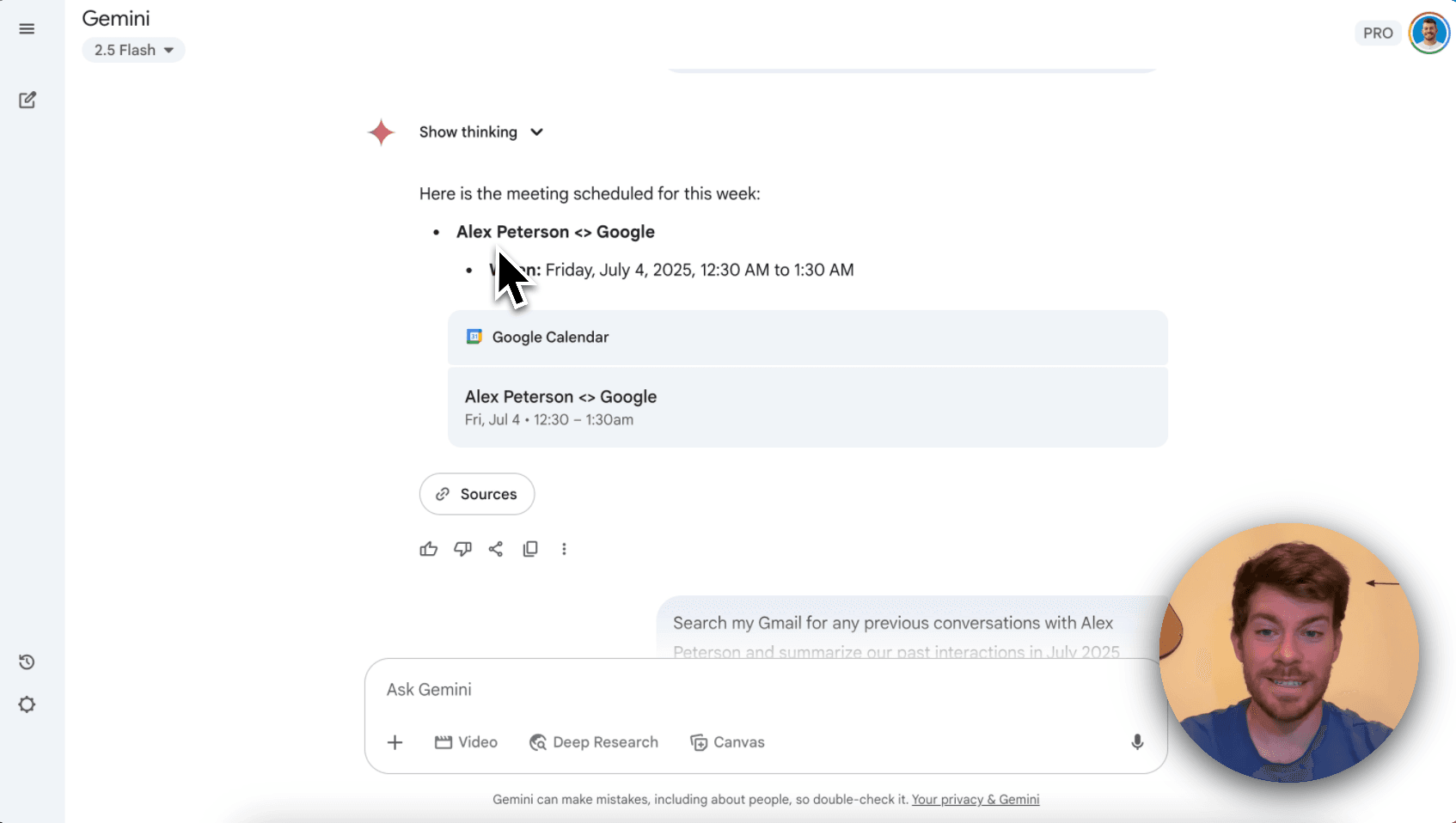Screen dimensions: 1456x823
Task: Select the Deep Research tool
Action: coord(594,742)
